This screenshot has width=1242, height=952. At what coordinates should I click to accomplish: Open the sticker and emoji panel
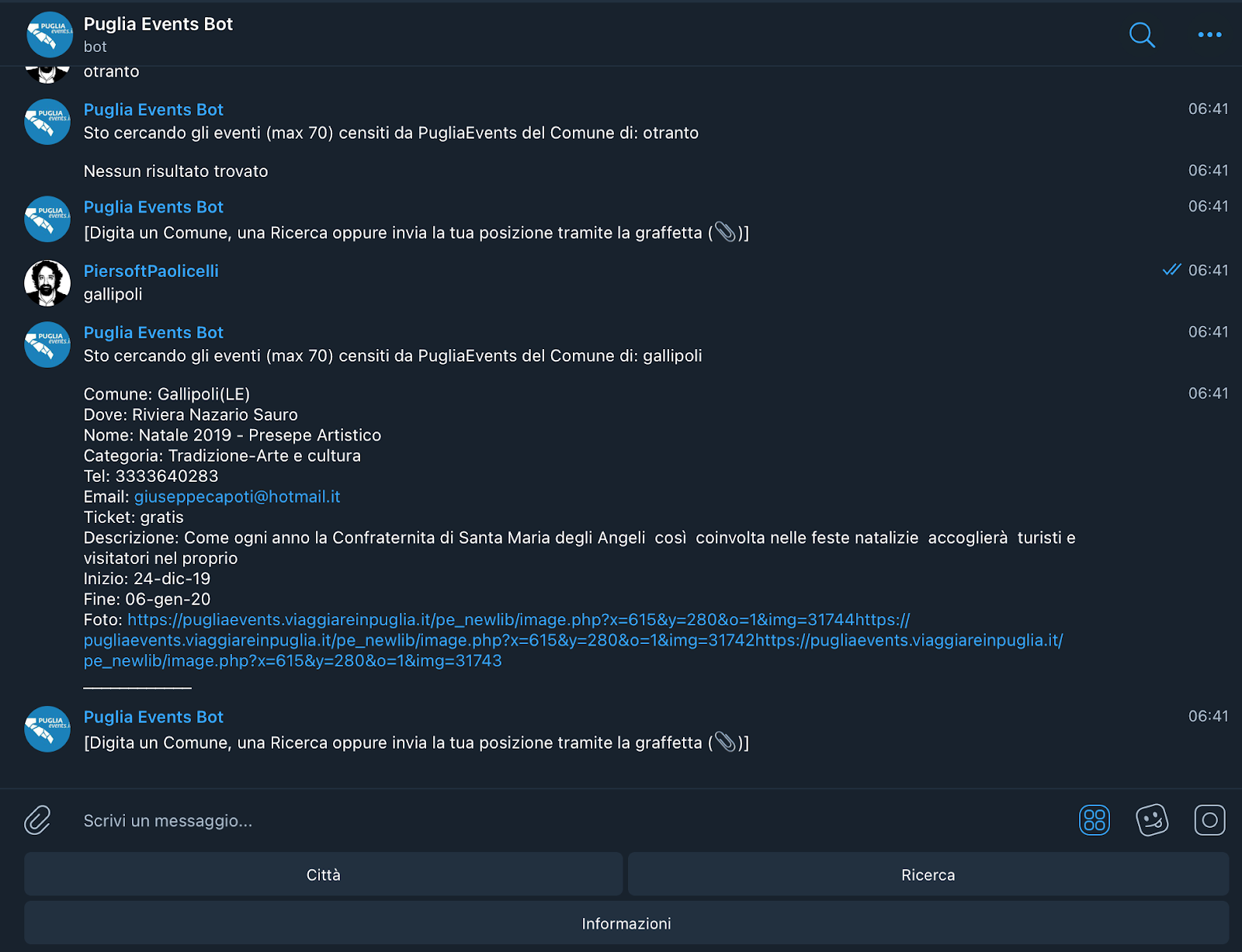tap(1152, 820)
